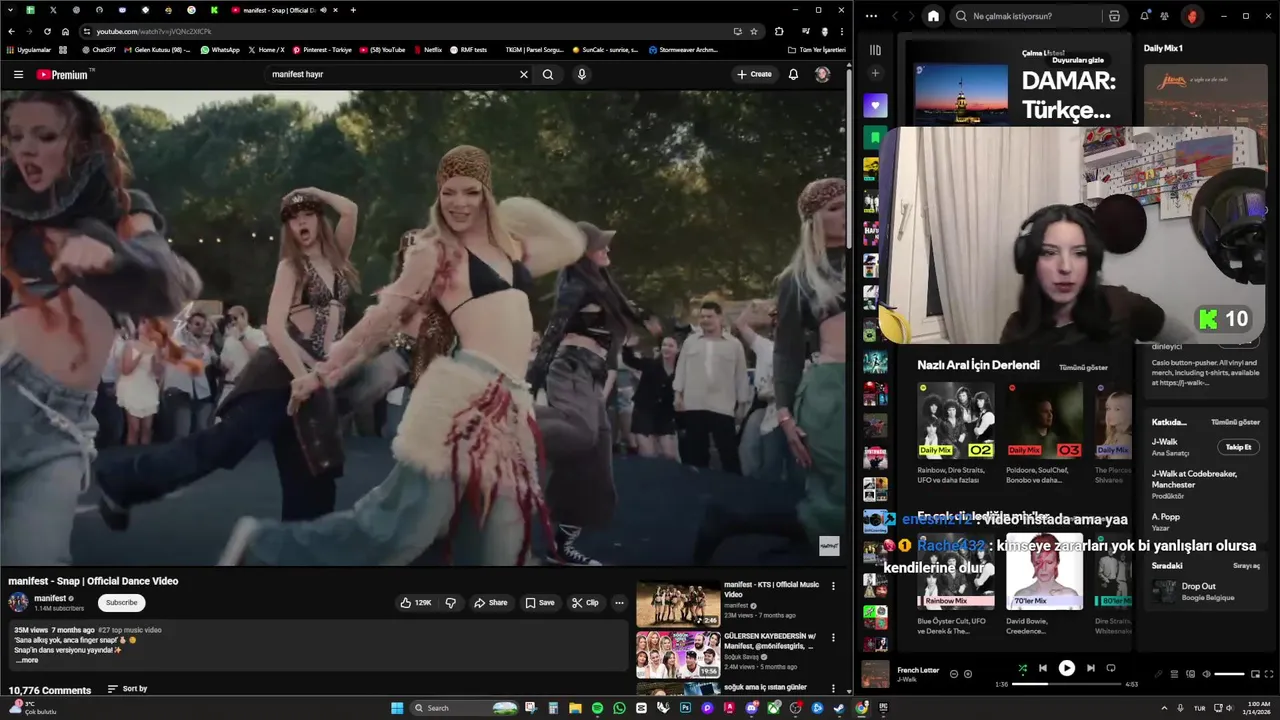Open YouTube notifications bell
Screen dimensions: 1280x720
[x=793, y=74]
